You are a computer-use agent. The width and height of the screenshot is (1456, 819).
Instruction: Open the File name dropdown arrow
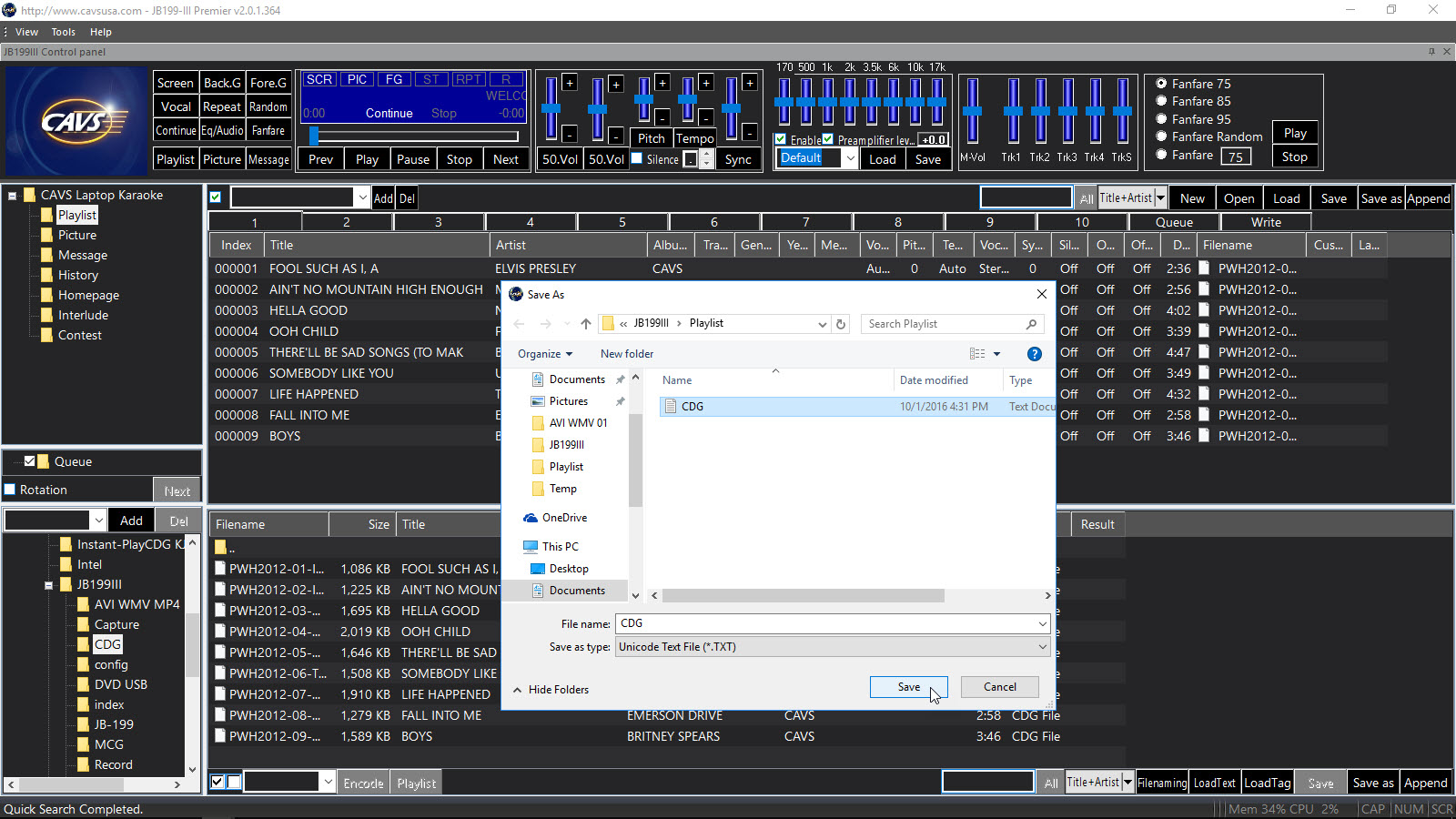click(1042, 623)
